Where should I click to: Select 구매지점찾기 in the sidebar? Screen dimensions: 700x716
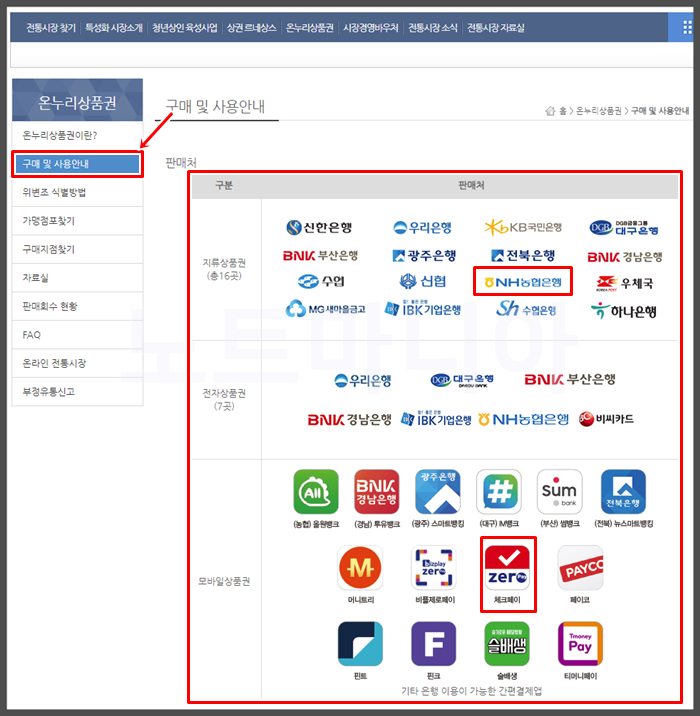77,249
